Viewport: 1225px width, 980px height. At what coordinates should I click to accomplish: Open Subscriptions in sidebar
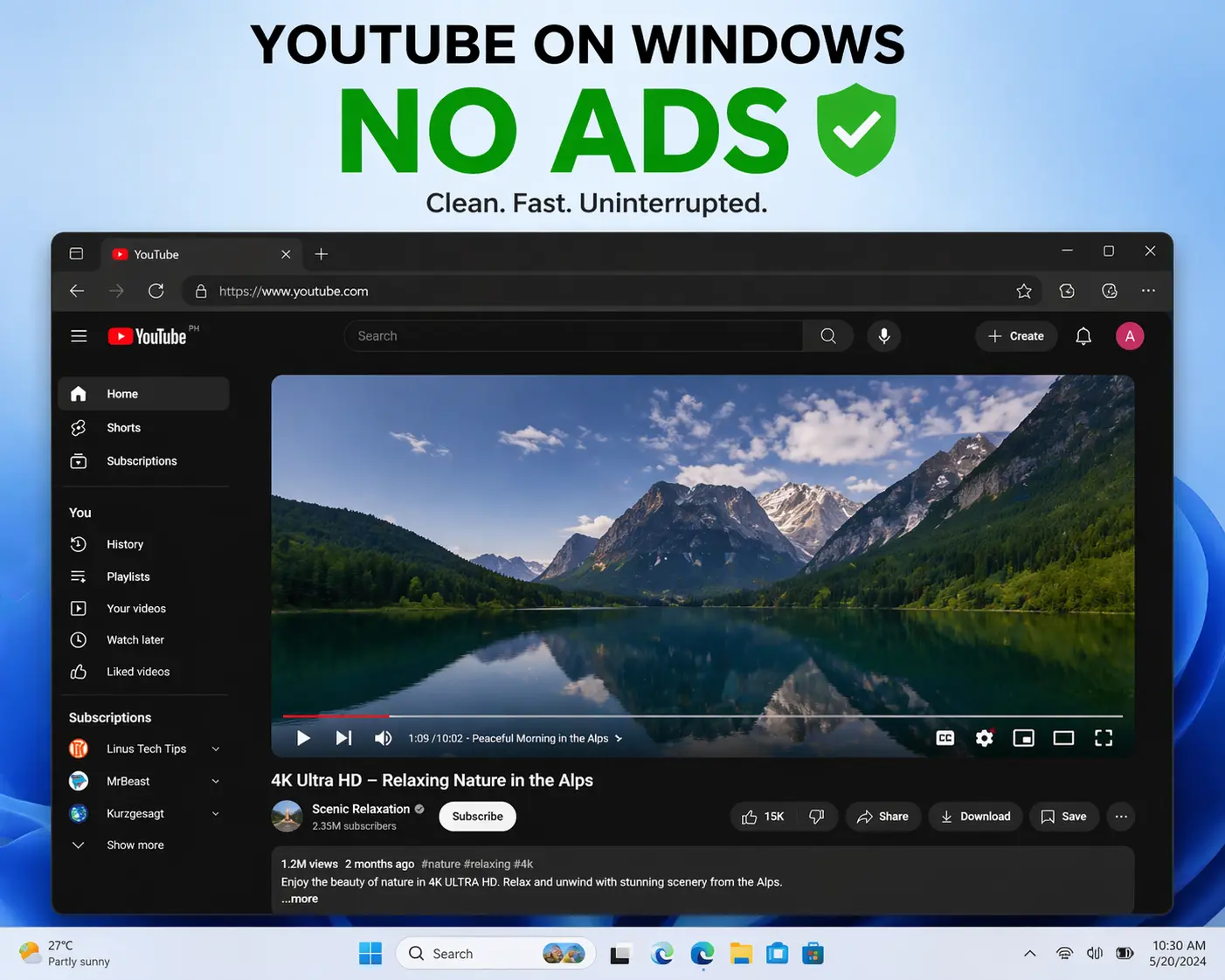143,461
